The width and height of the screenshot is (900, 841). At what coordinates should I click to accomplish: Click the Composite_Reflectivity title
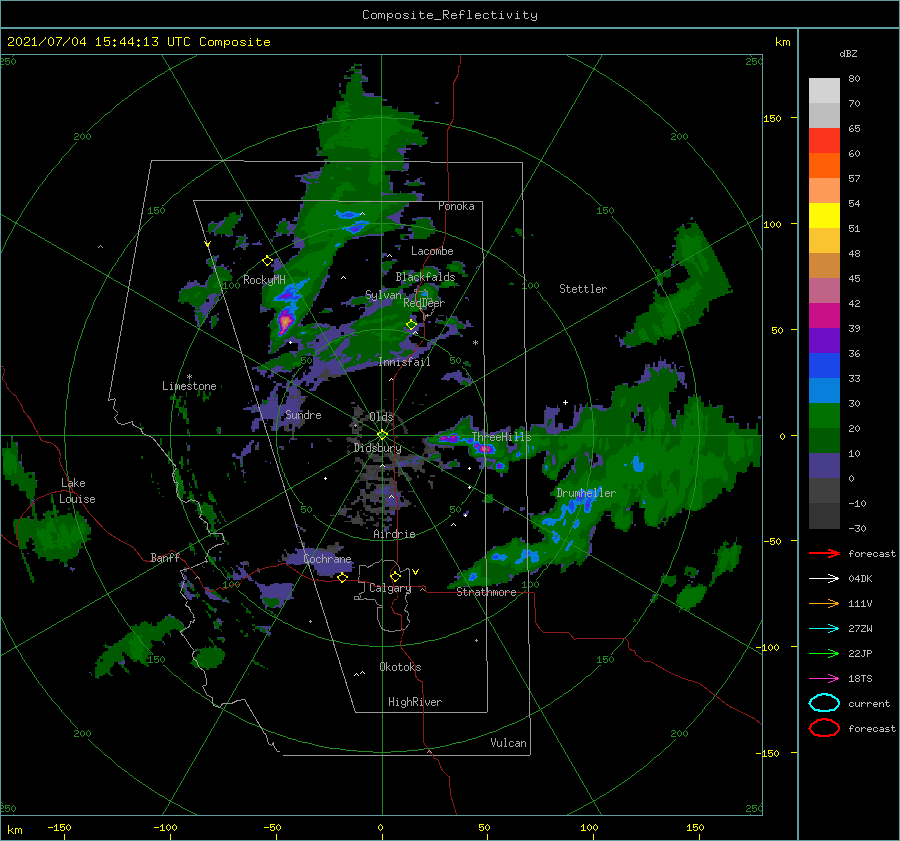pos(450,15)
